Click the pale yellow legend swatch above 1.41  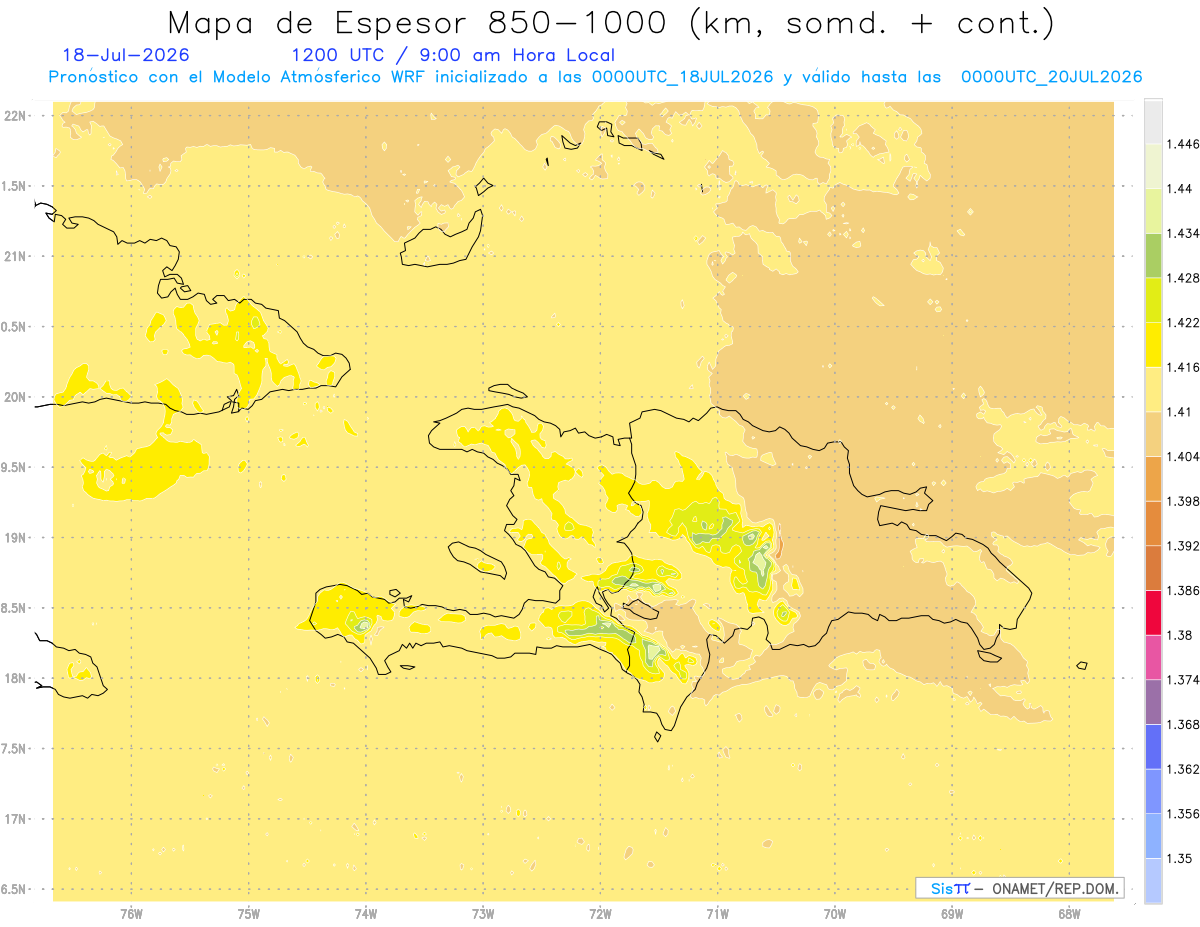pos(1153,389)
